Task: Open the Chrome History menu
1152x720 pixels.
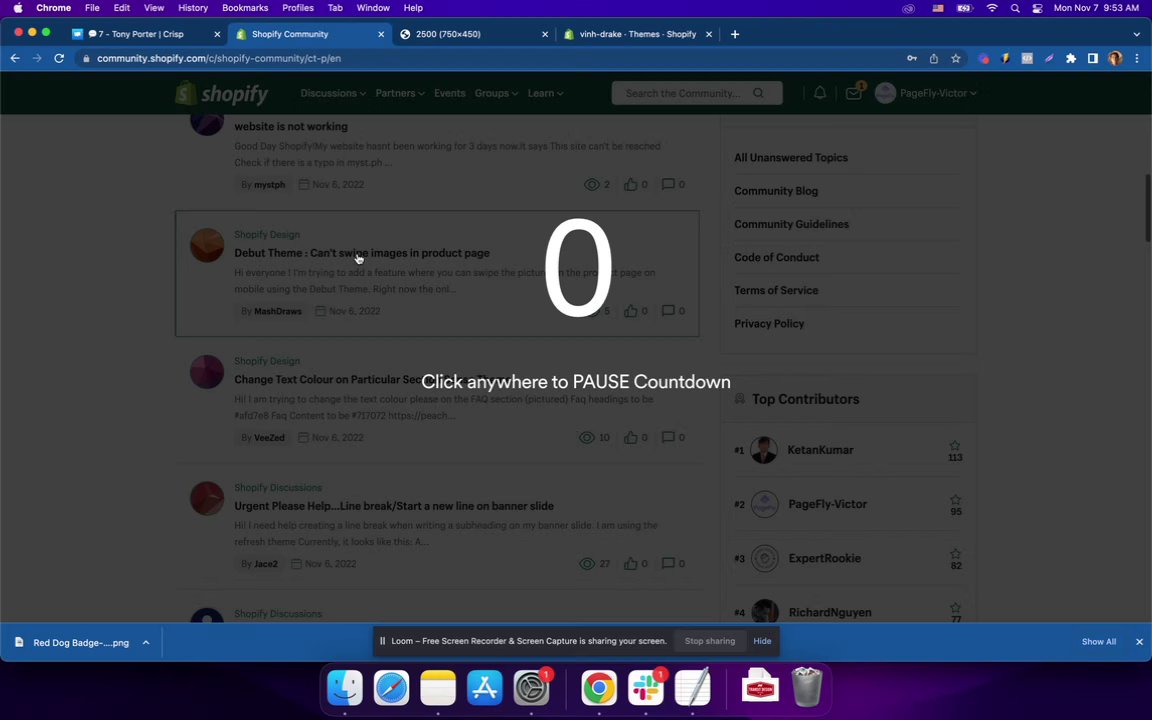Action: [x=192, y=8]
